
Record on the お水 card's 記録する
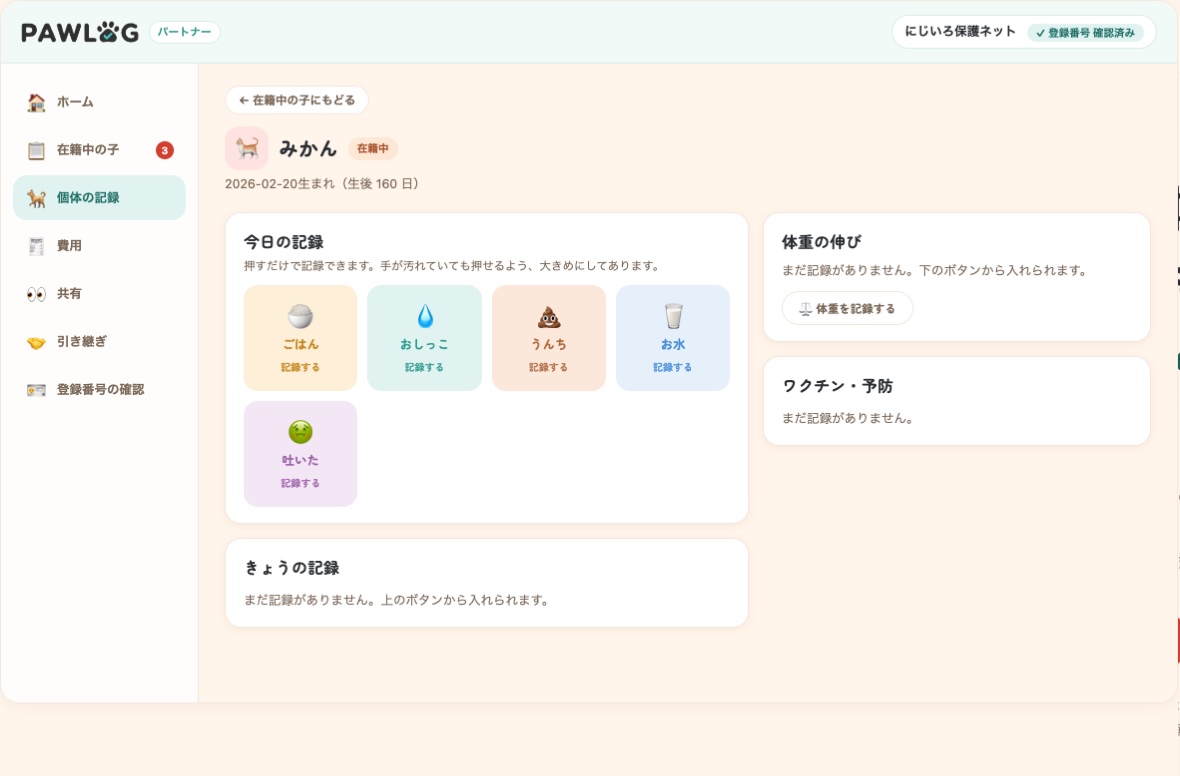click(x=673, y=367)
